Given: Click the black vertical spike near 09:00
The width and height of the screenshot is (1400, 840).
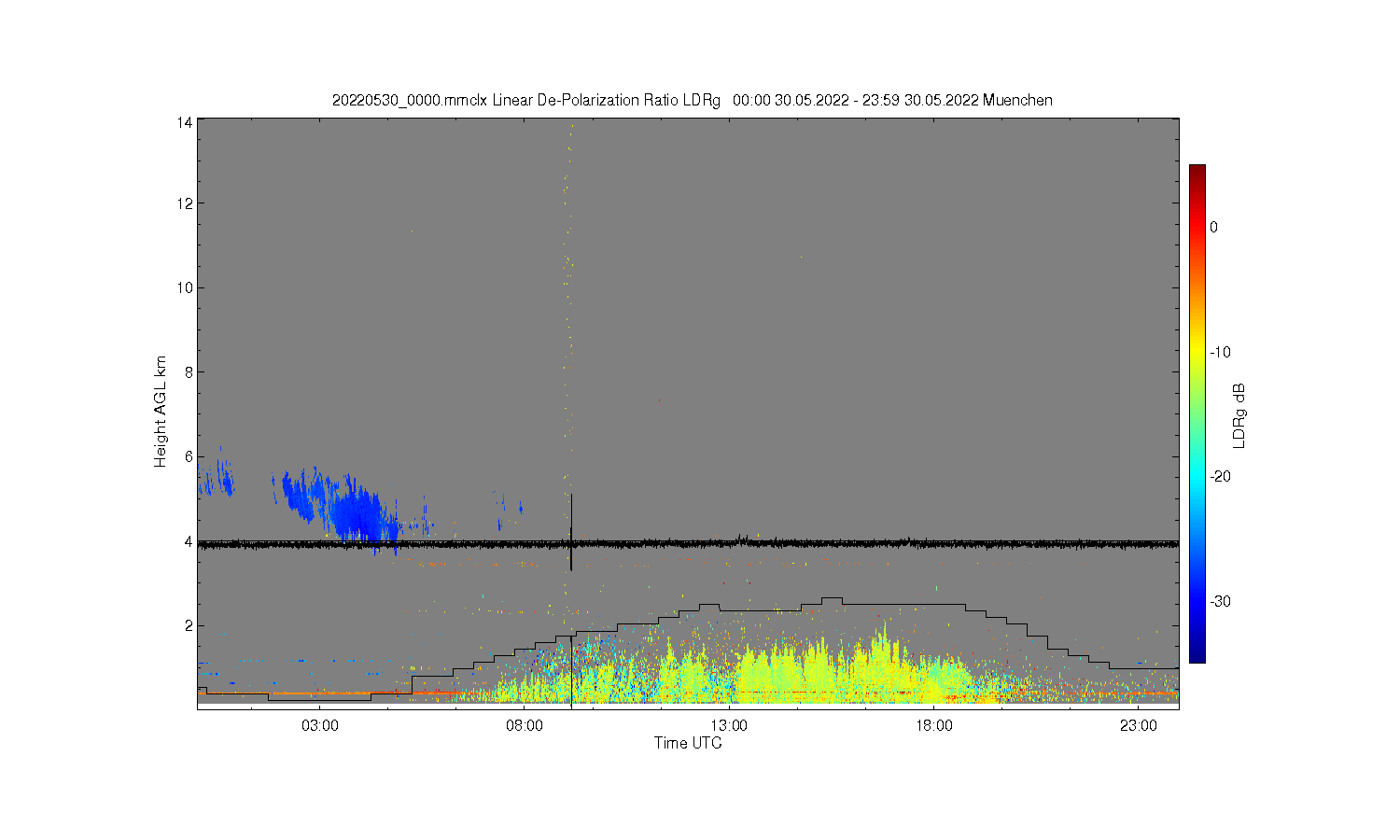Looking at the screenshot, I should pyautogui.click(x=571, y=532).
